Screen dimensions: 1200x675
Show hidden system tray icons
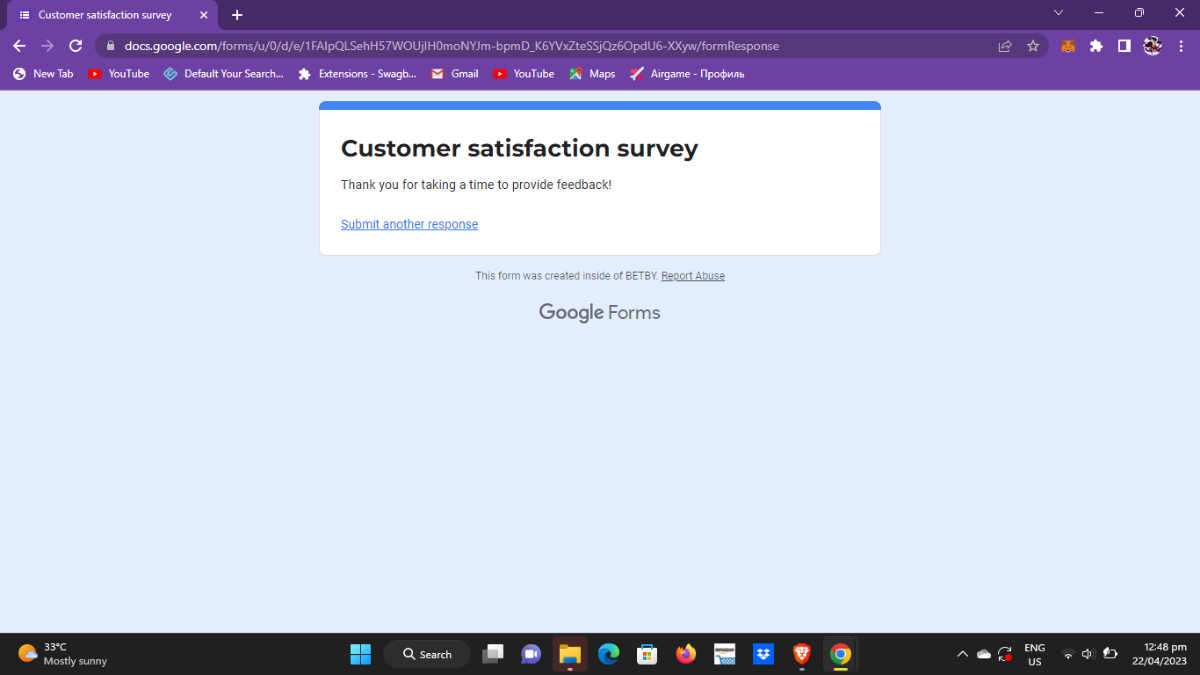click(962, 654)
